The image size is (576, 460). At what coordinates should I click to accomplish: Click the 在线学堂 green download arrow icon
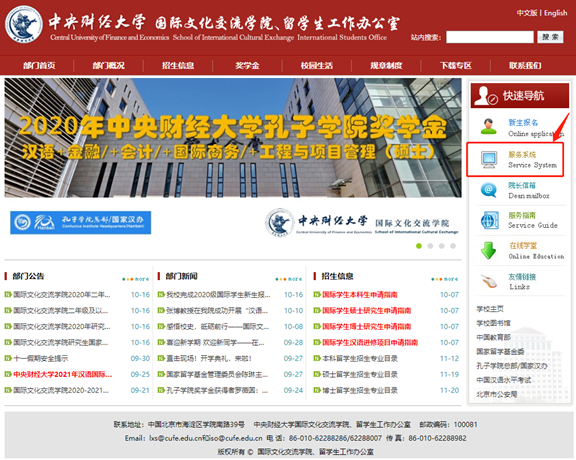489,251
